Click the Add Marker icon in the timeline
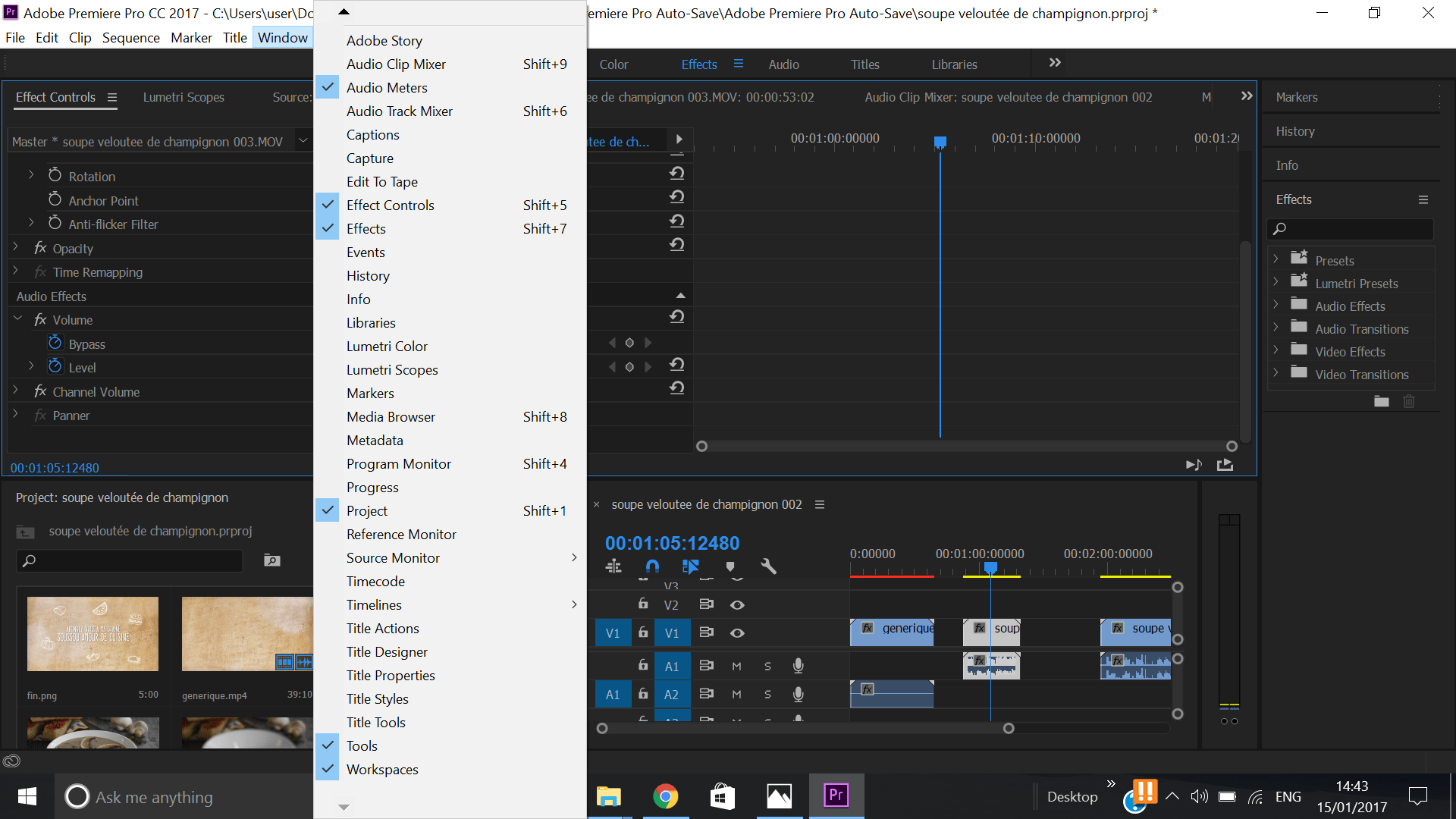 (x=730, y=566)
